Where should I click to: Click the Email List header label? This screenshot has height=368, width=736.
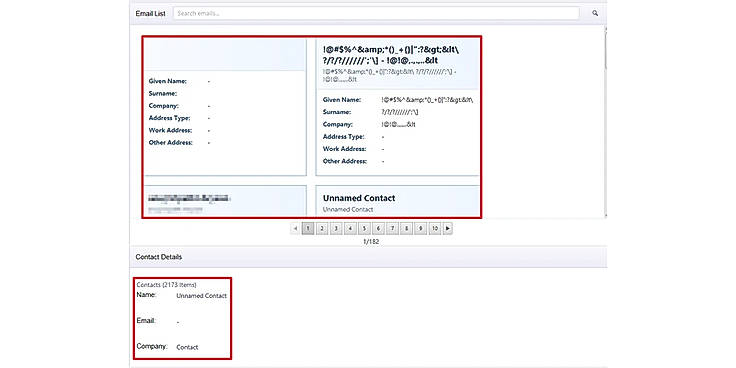point(150,14)
